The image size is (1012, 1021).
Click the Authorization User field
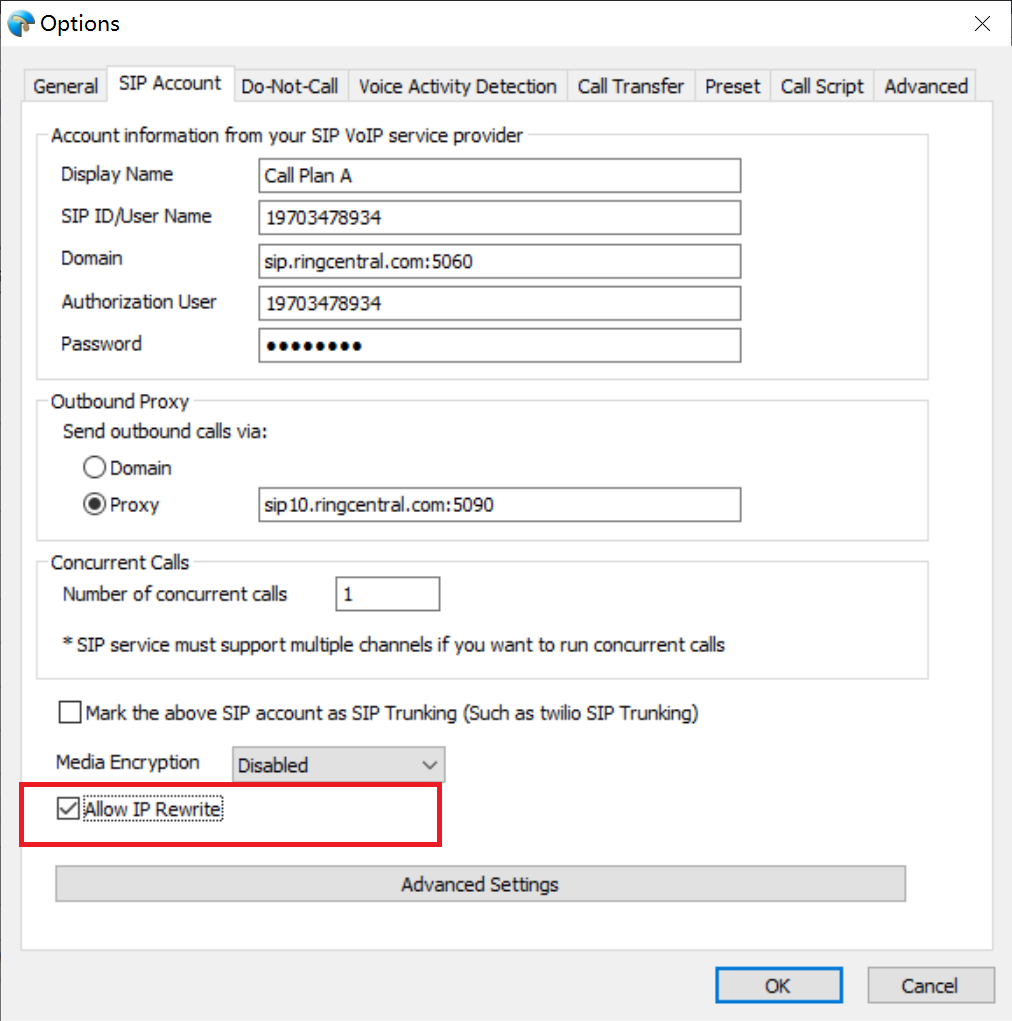coord(498,303)
